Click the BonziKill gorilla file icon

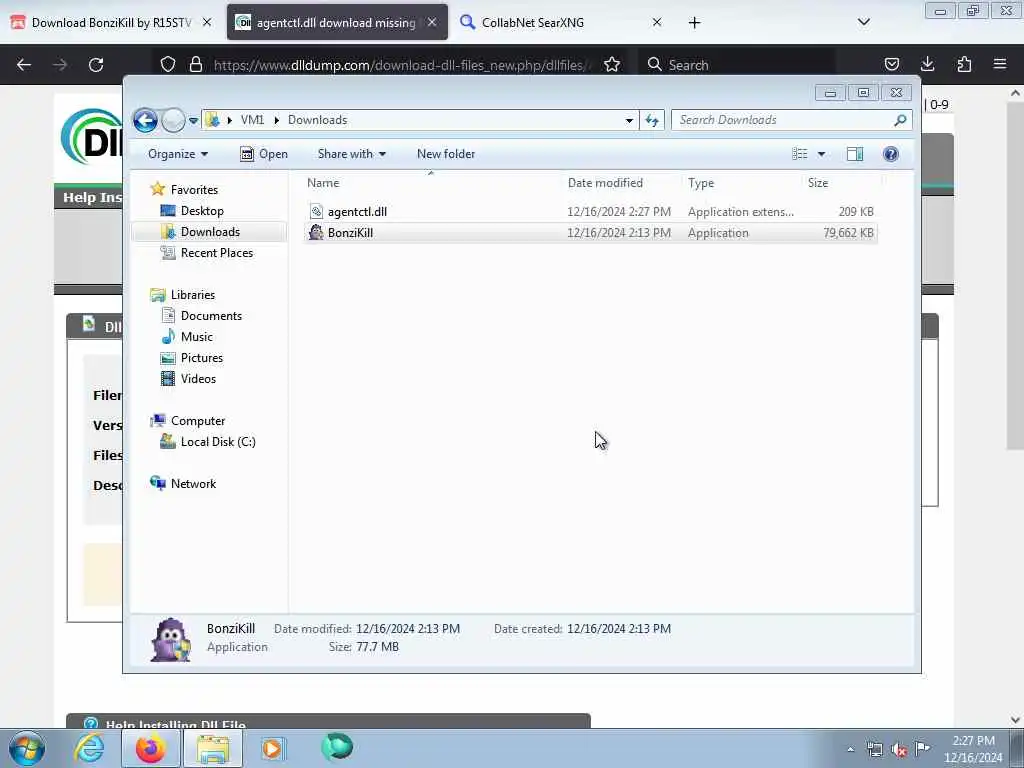tap(316, 232)
